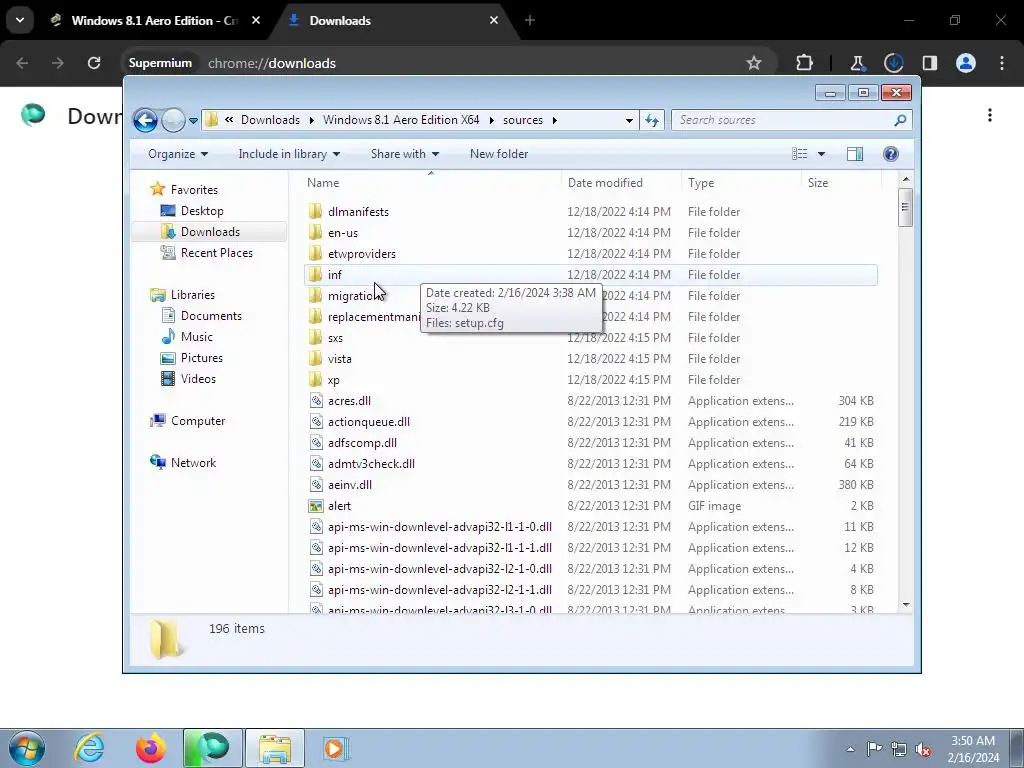Open a new browser tab

[x=530, y=21]
